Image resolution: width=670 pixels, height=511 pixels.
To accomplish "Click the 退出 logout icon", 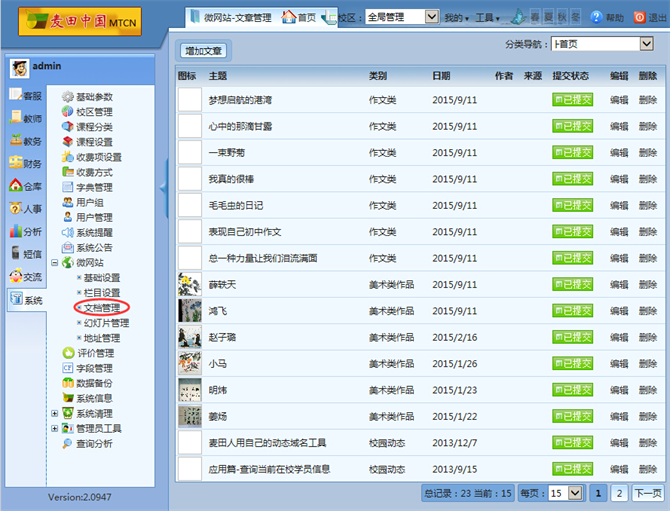I will tap(640, 18).
